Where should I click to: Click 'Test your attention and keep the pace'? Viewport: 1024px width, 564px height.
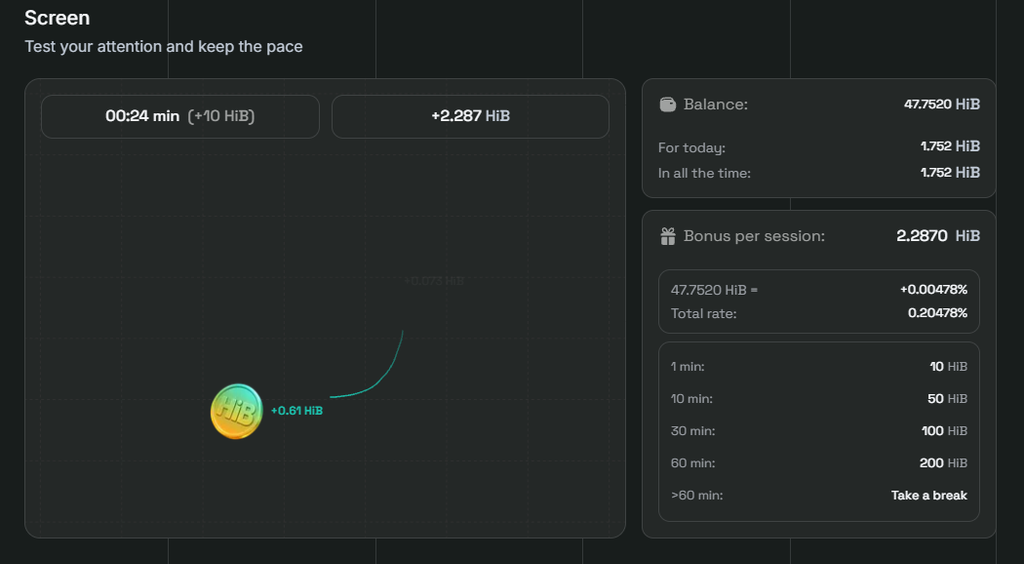point(164,47)
